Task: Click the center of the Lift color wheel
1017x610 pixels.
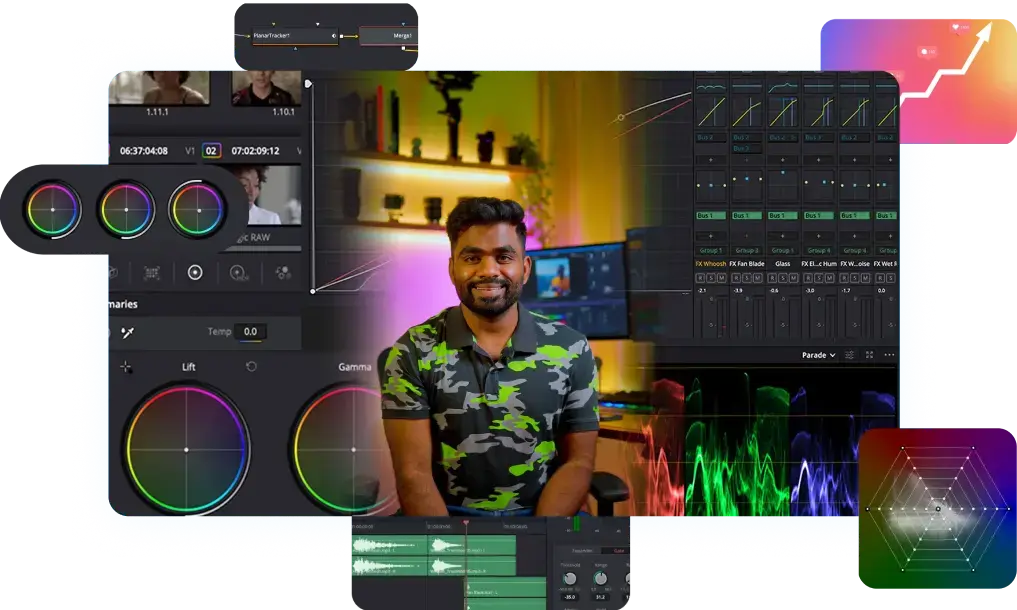Action: pyautogui.click(x=186, y=449)
